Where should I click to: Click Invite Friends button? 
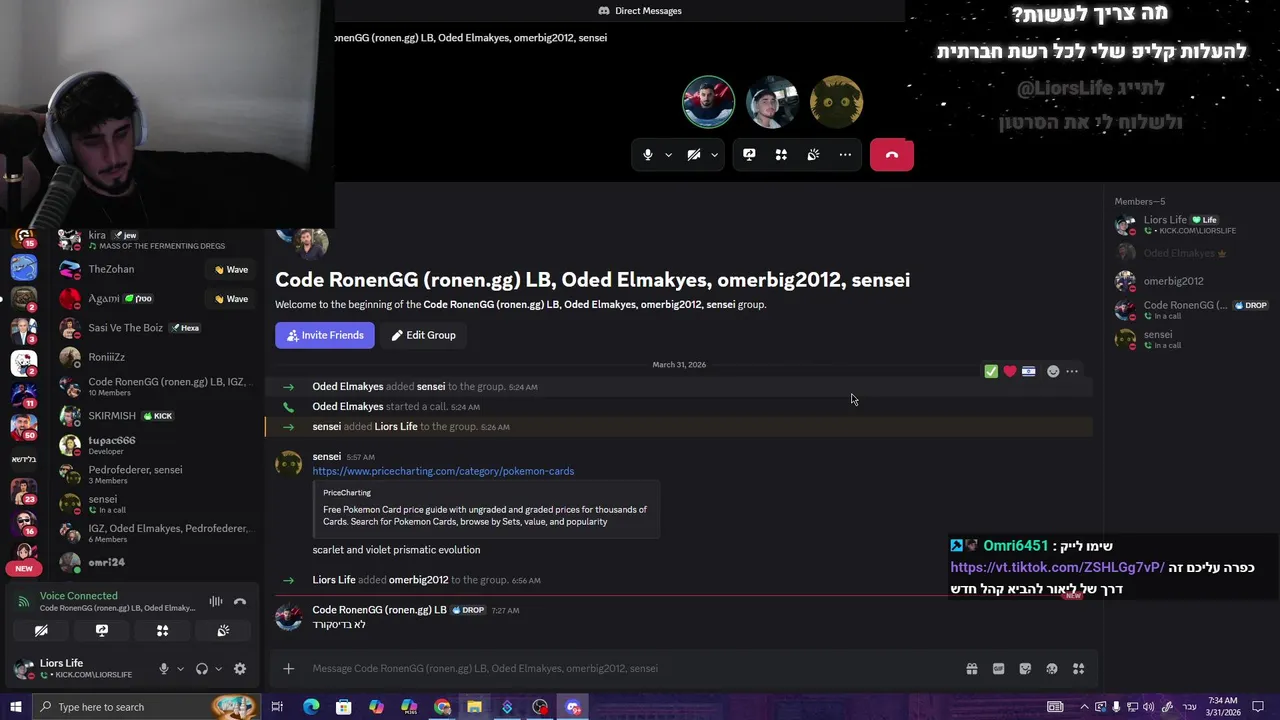coord(325,335)
